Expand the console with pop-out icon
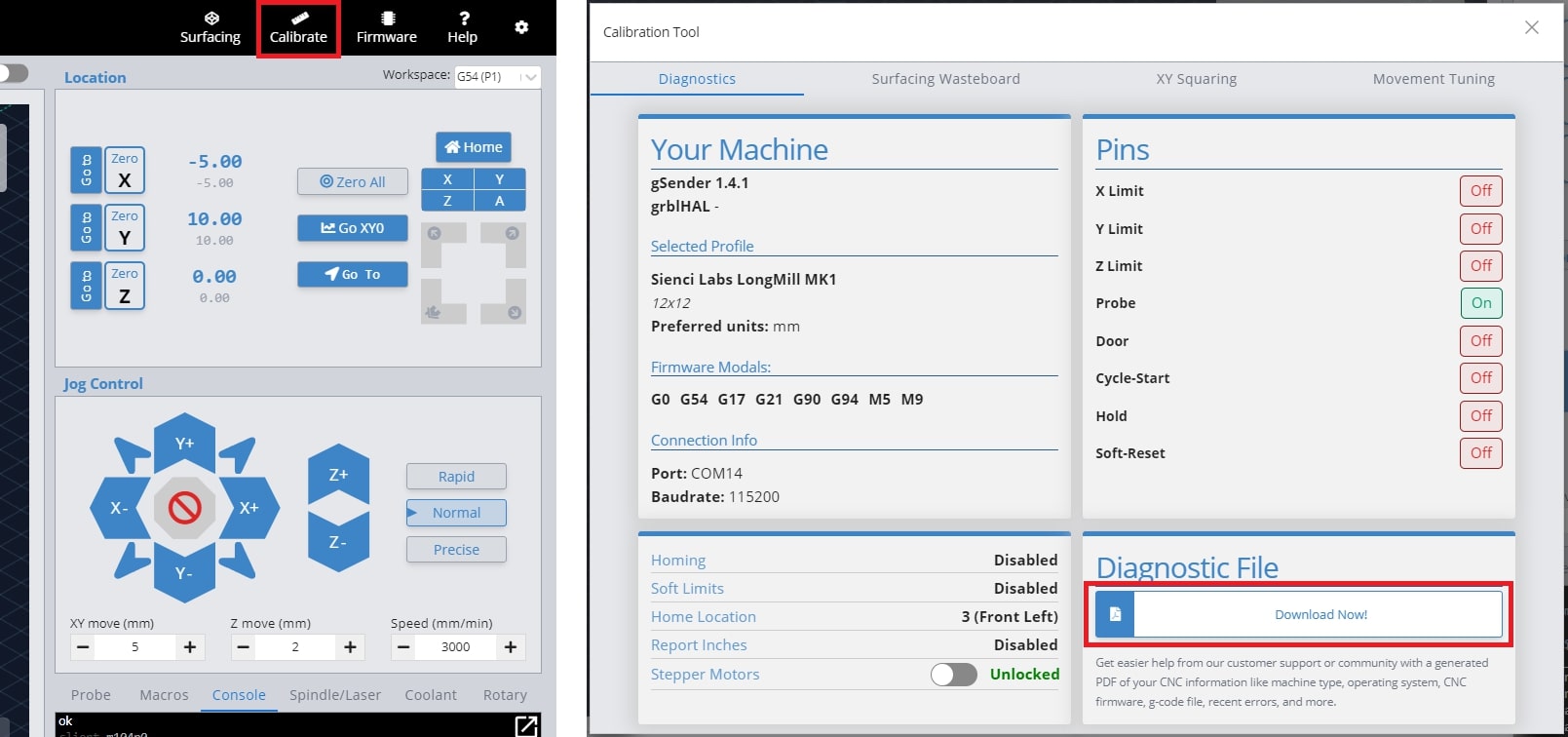The image size is (1568, 737). tap(526, 724)
